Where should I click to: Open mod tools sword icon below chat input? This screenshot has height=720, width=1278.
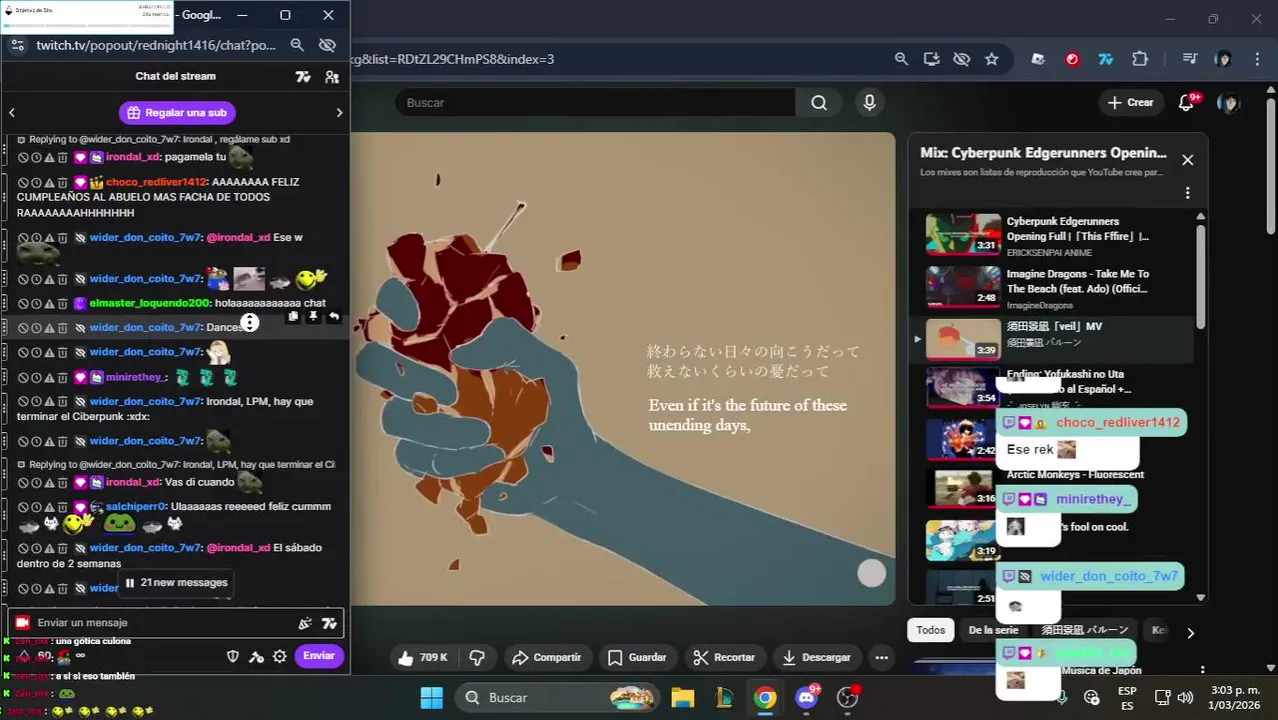click(x=257, y=657)
